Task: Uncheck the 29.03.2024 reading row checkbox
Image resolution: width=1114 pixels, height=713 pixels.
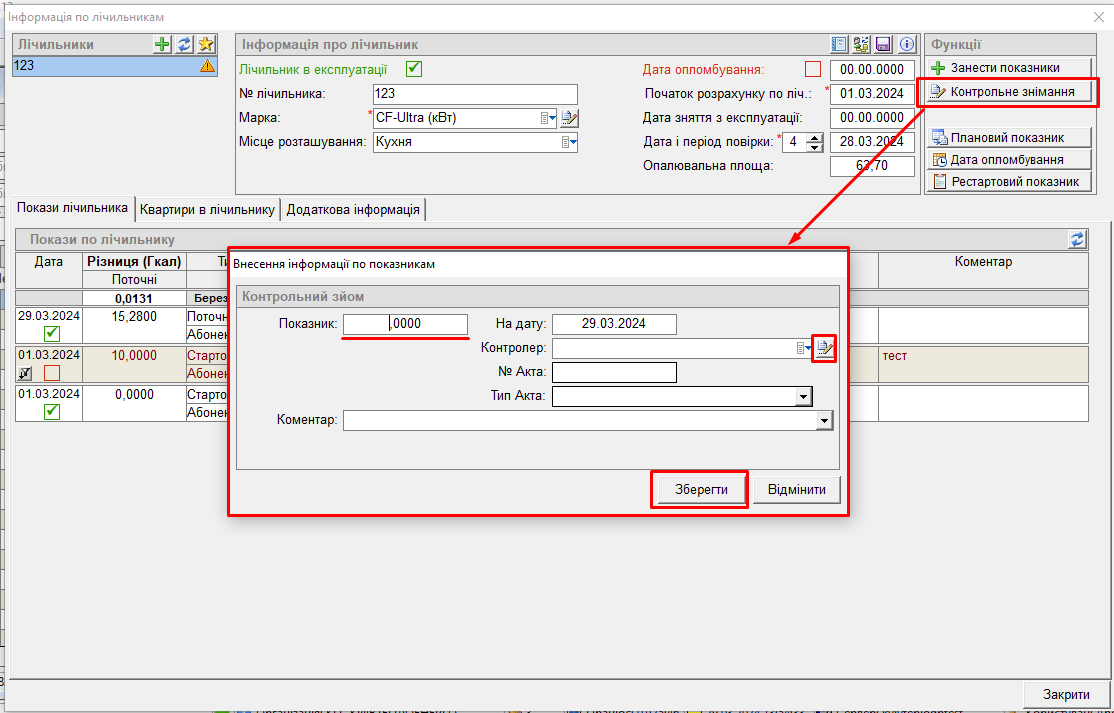Action: coord(52,334)
